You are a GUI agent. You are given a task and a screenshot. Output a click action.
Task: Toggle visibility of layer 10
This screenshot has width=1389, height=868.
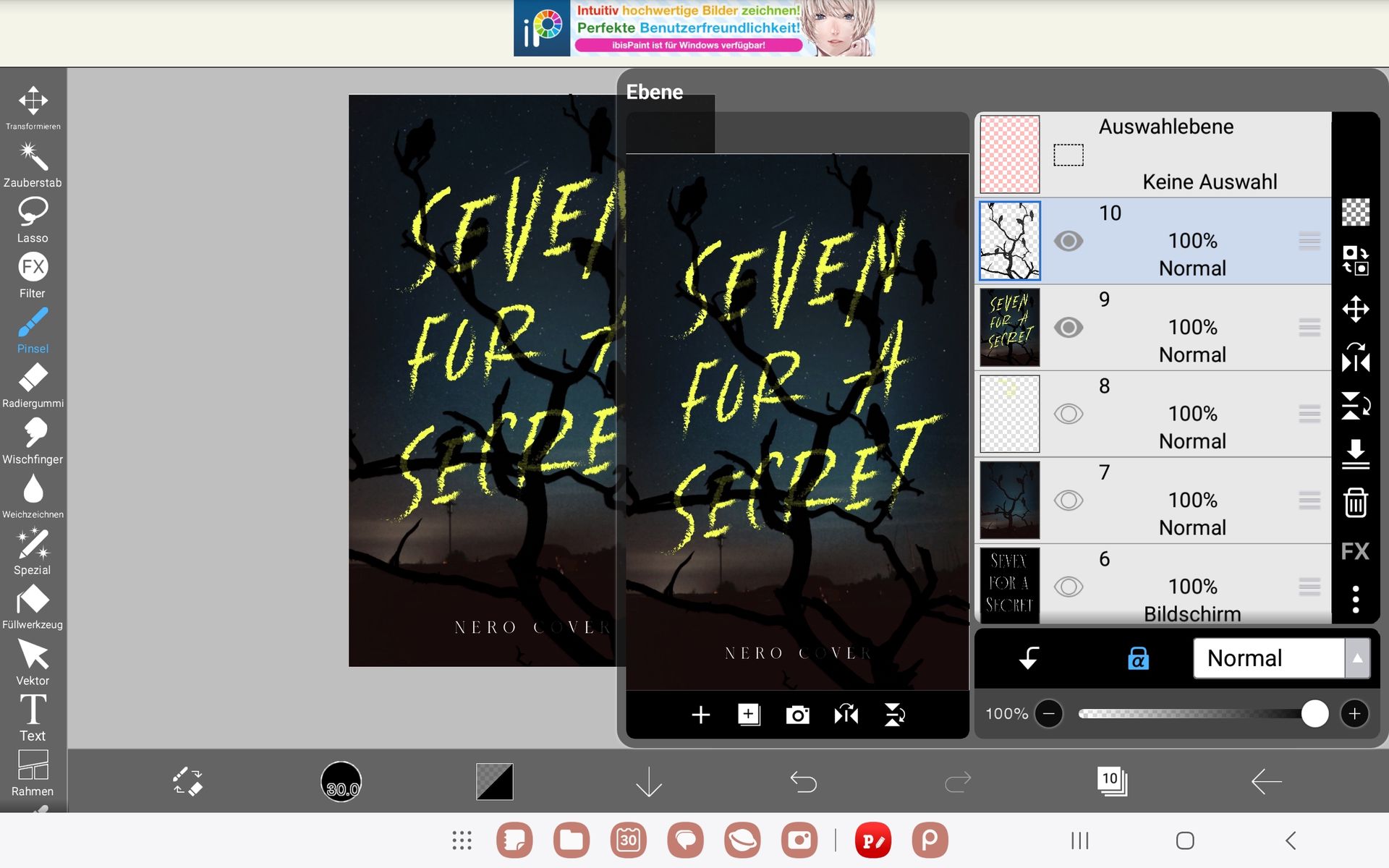pos(1069,241)
